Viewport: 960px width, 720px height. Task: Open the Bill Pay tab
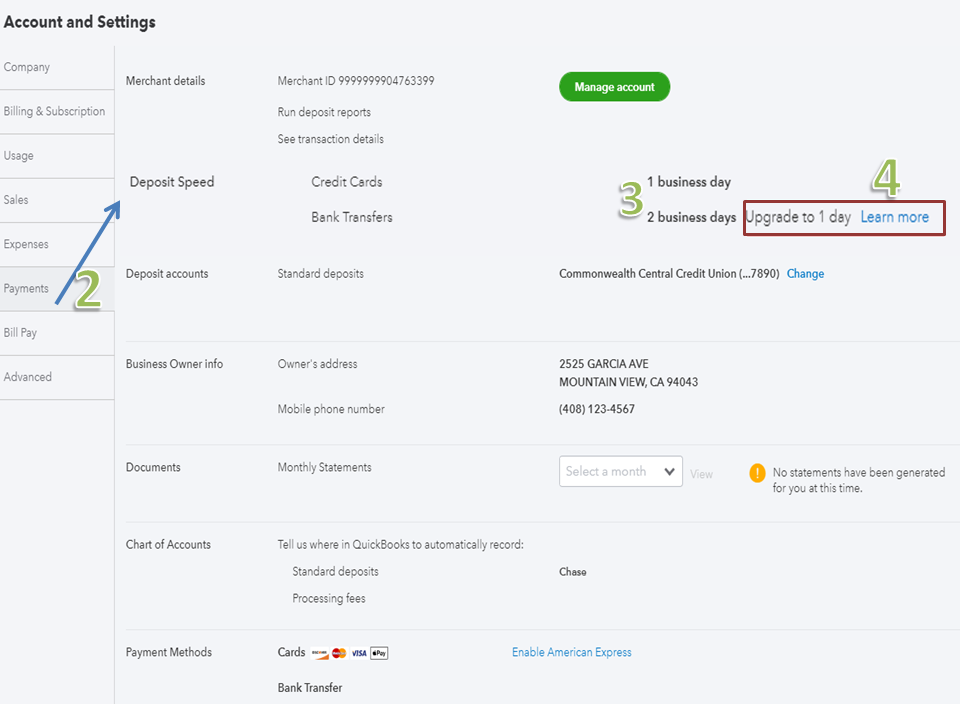pyautogui.click(x=21, y=333)
